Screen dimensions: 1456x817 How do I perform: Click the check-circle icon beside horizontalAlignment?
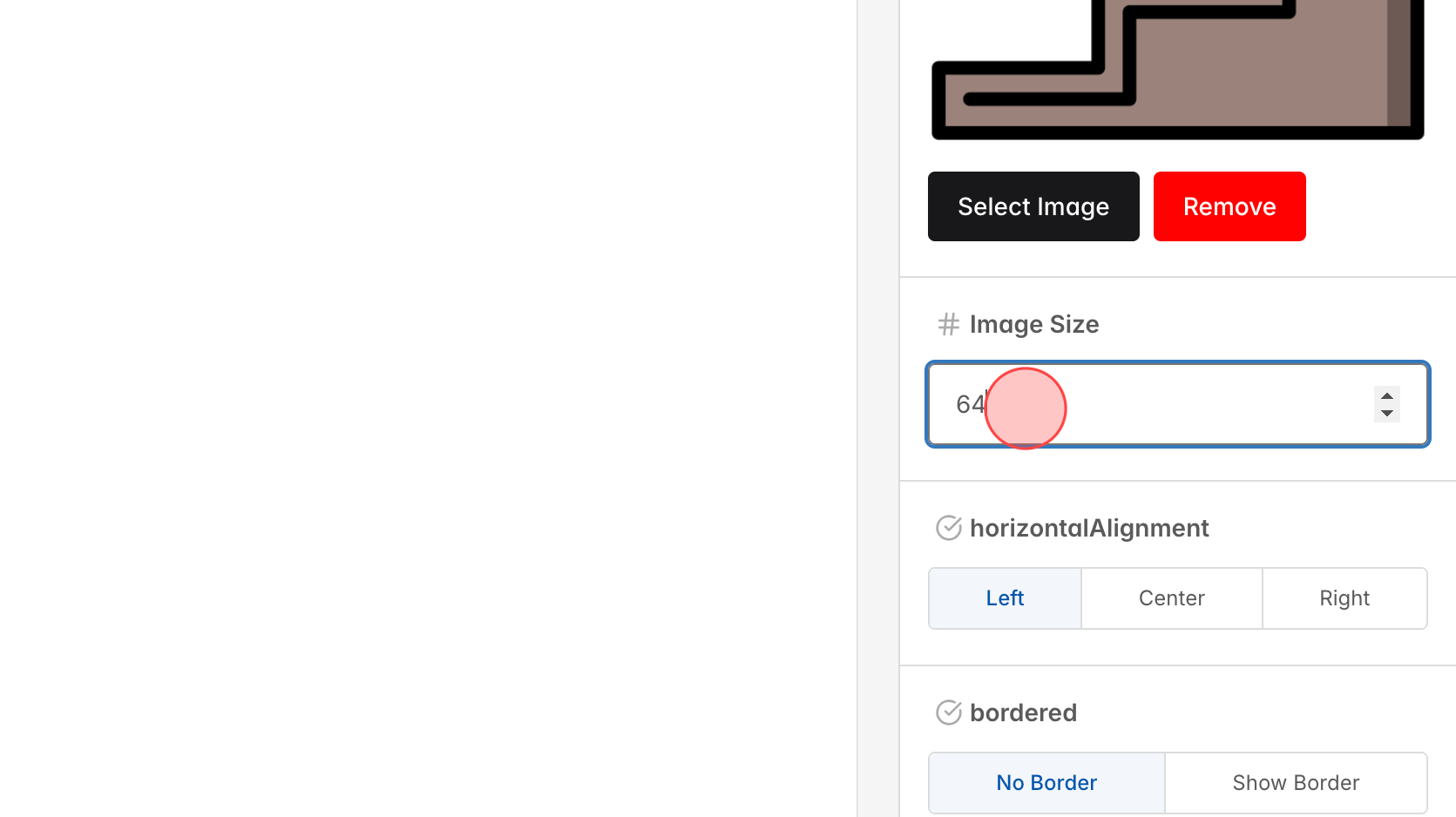pos(948,528)
